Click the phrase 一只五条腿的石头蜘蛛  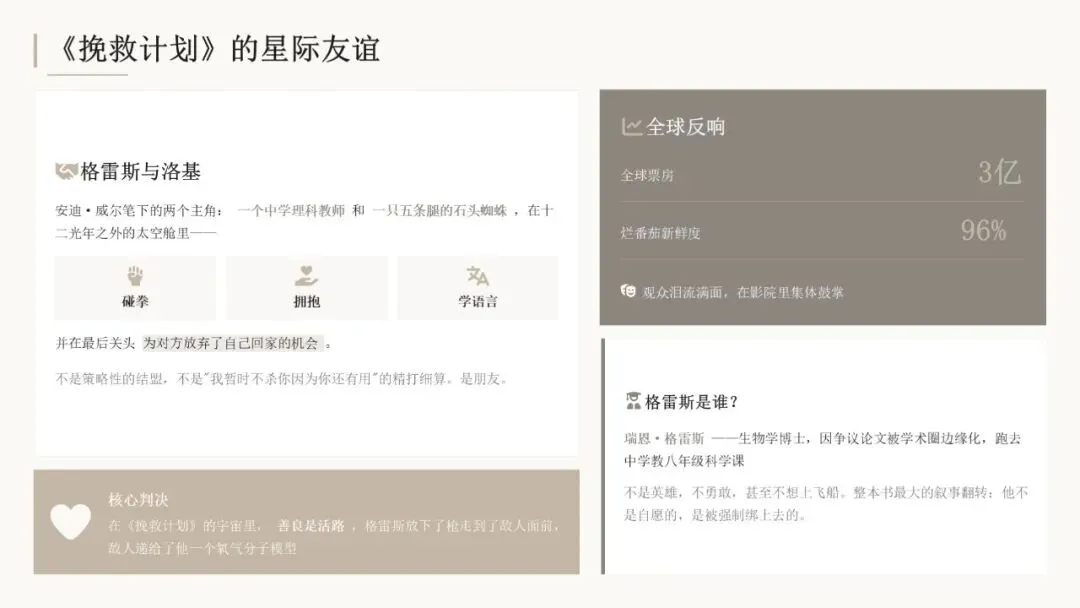[x=439, y=210]
